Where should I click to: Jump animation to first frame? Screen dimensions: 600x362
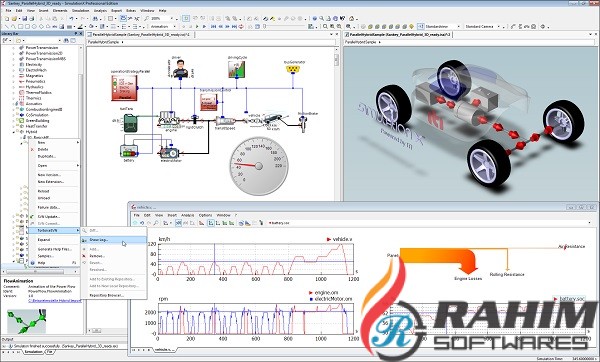214,26
